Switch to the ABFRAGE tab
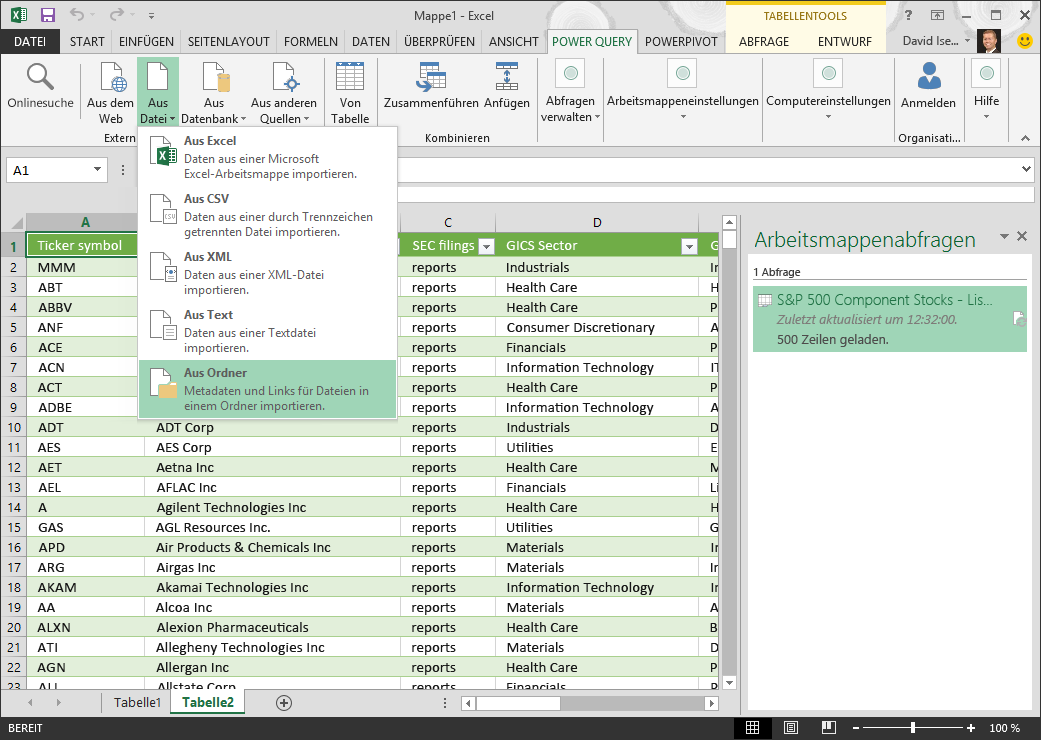 (763, 41)
